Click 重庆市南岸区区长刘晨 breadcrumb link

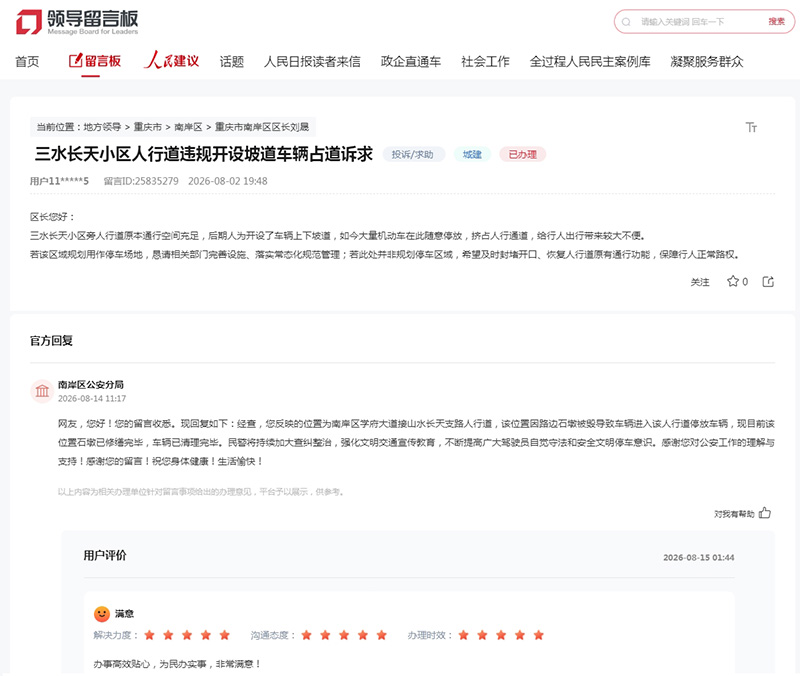click(x=262, y=127)
